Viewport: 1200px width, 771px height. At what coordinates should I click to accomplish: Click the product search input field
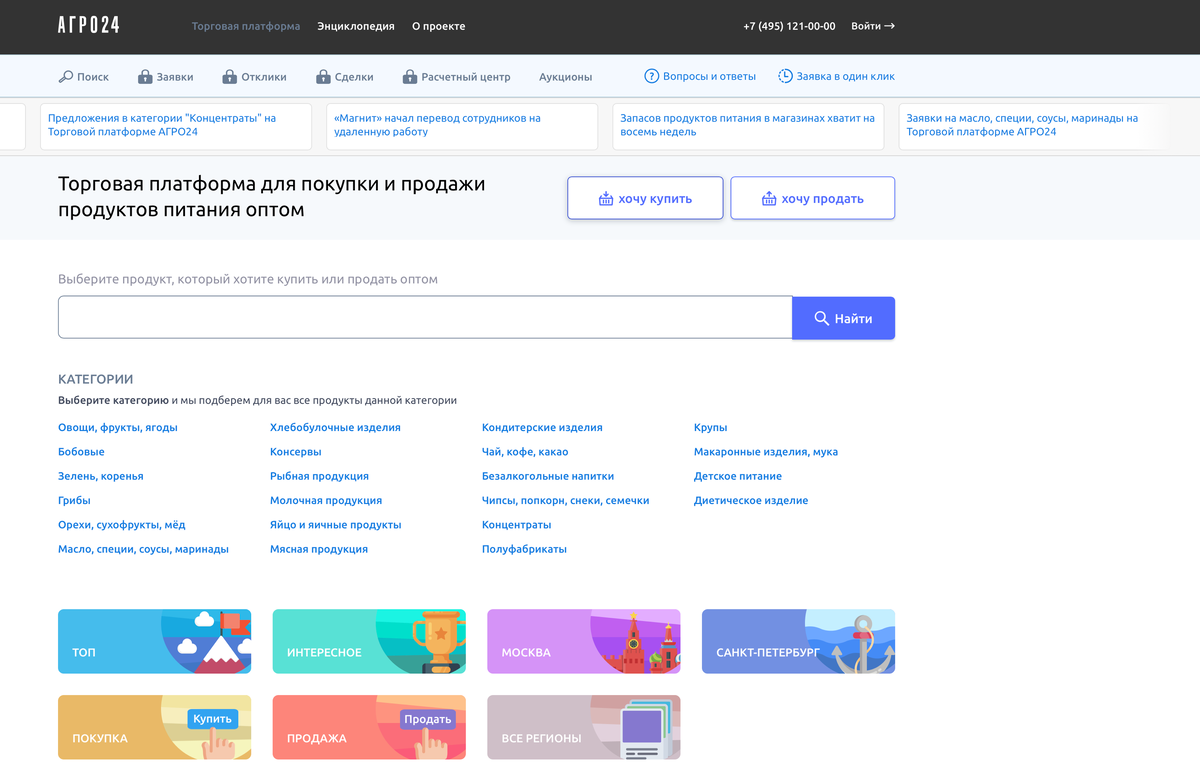(424, 316)
